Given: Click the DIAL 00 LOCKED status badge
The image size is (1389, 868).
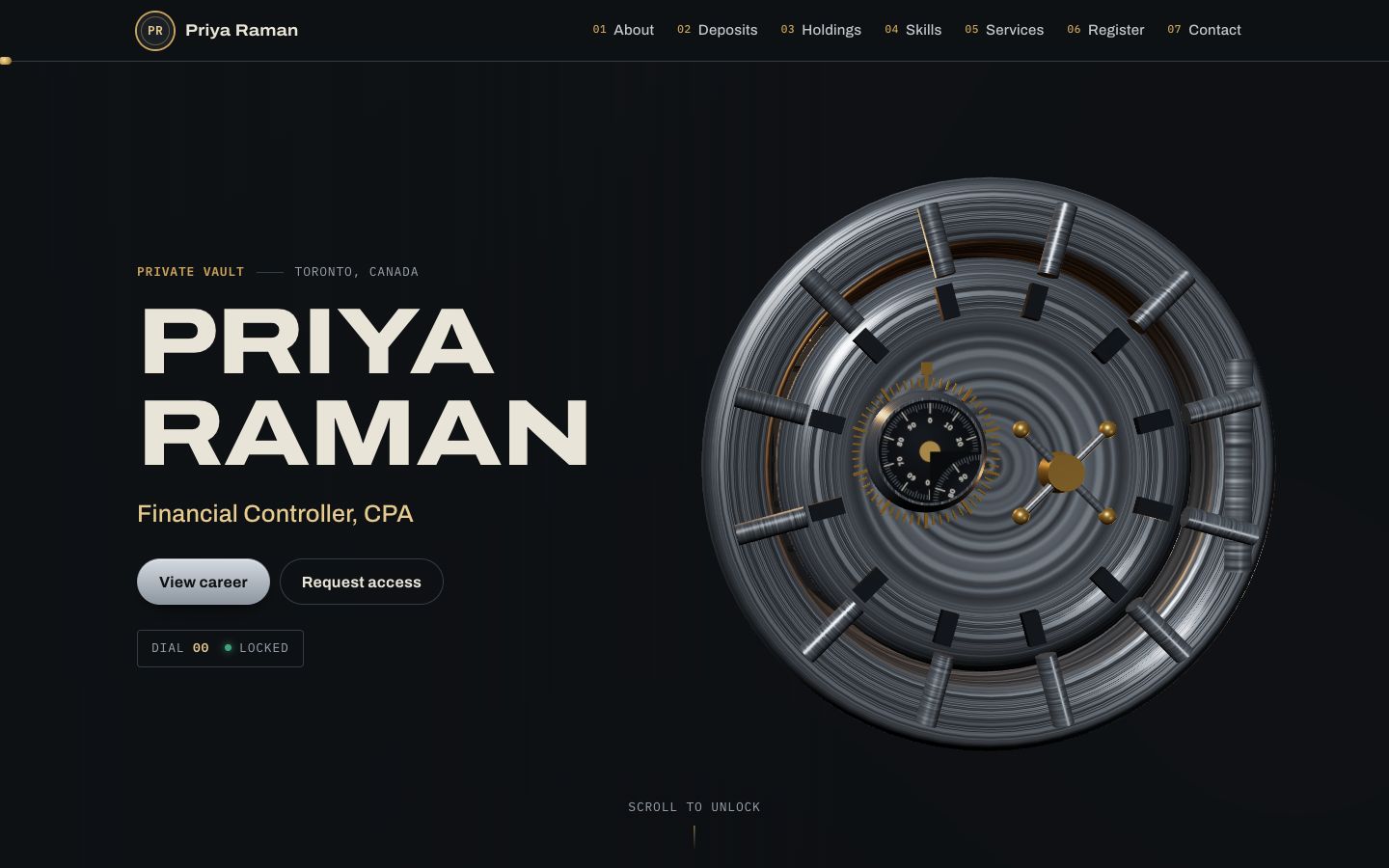Looking at the screenshot, I should click(x=220, y=648).
